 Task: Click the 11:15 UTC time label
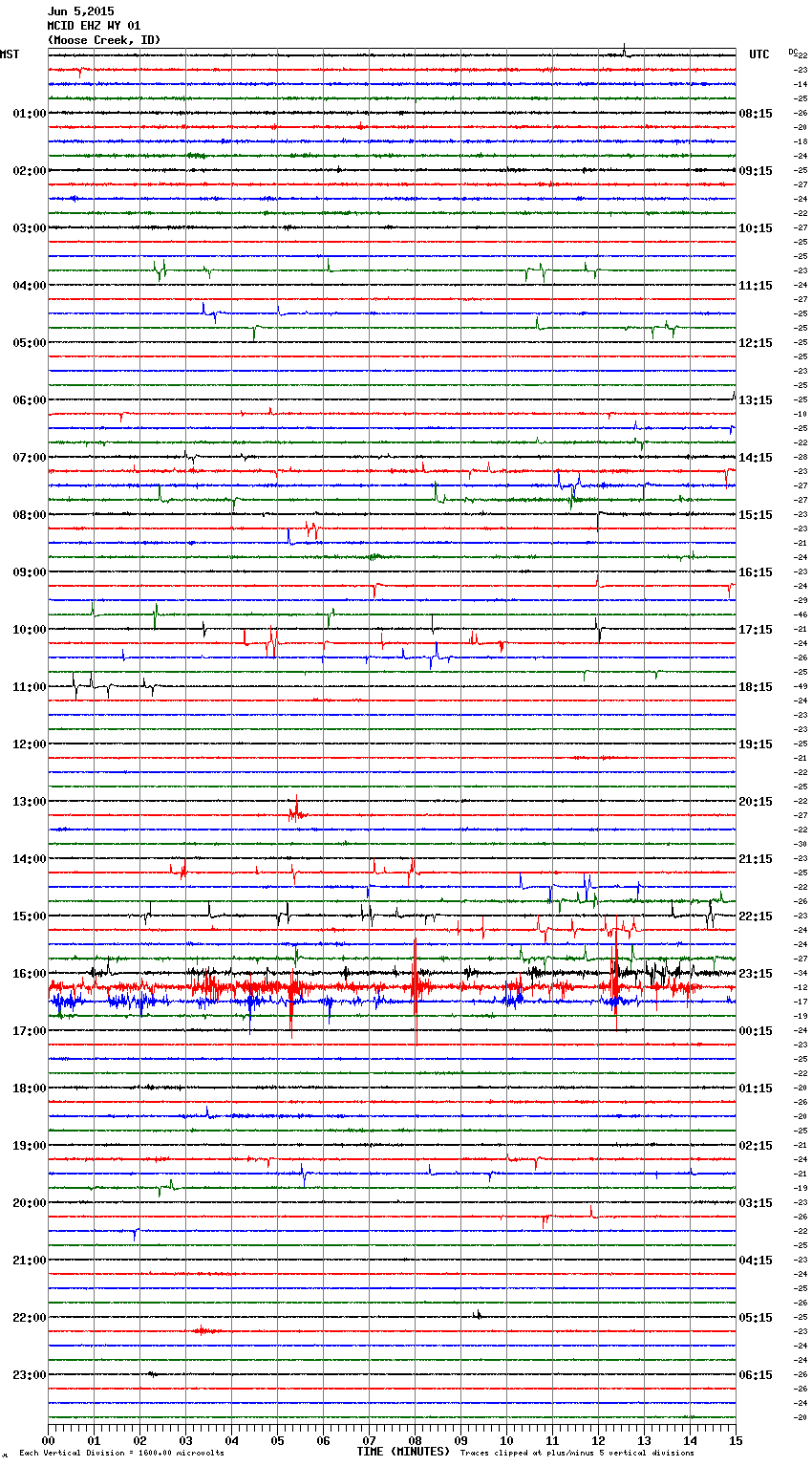(756, 286)
